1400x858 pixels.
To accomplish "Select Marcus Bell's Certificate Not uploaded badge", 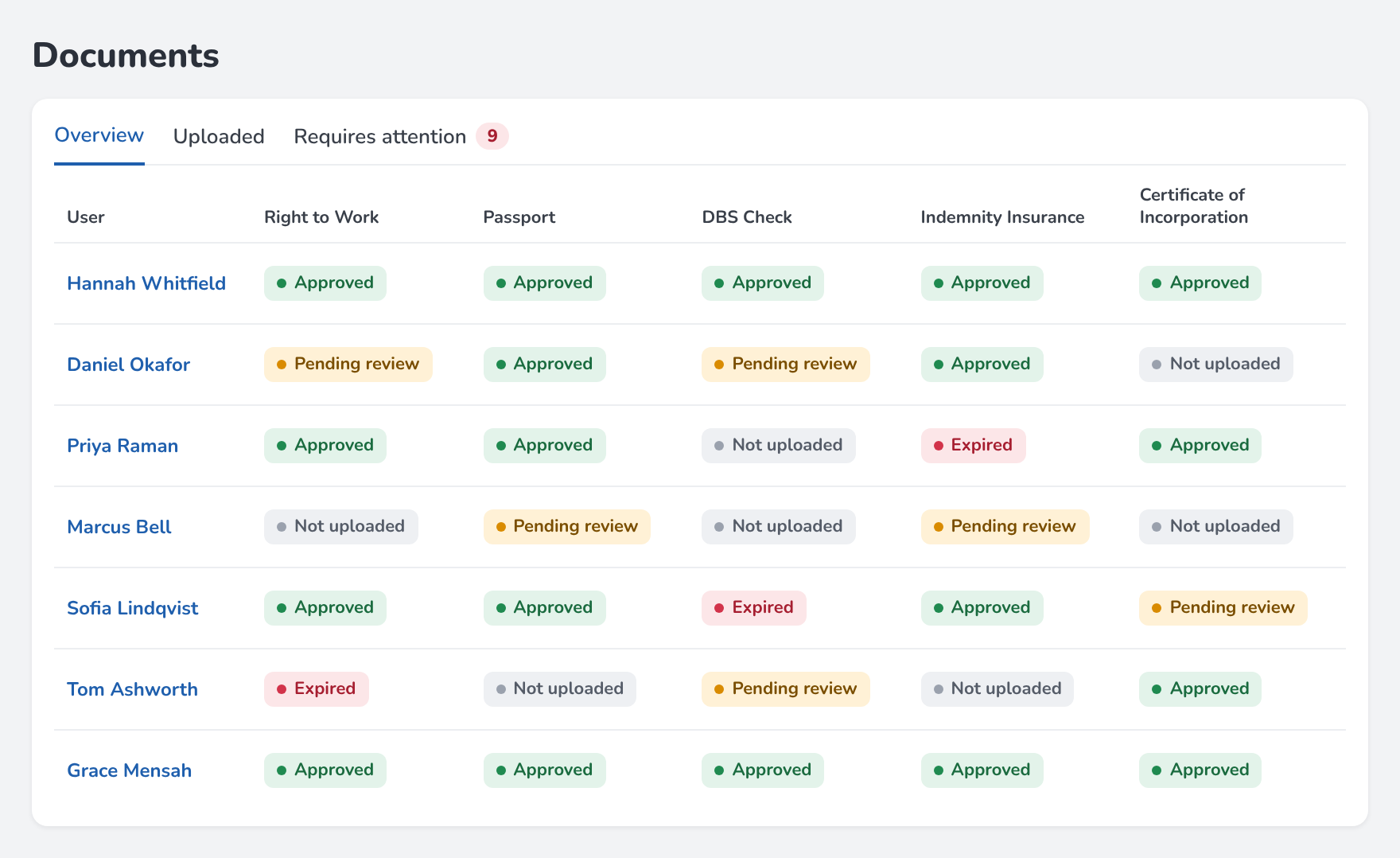I will pyautogui.click(x=1216, y=527).
